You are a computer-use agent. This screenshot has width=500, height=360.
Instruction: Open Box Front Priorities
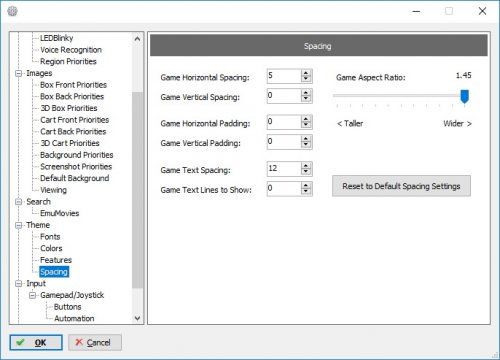pyautogui.click(x=73, y=85)
